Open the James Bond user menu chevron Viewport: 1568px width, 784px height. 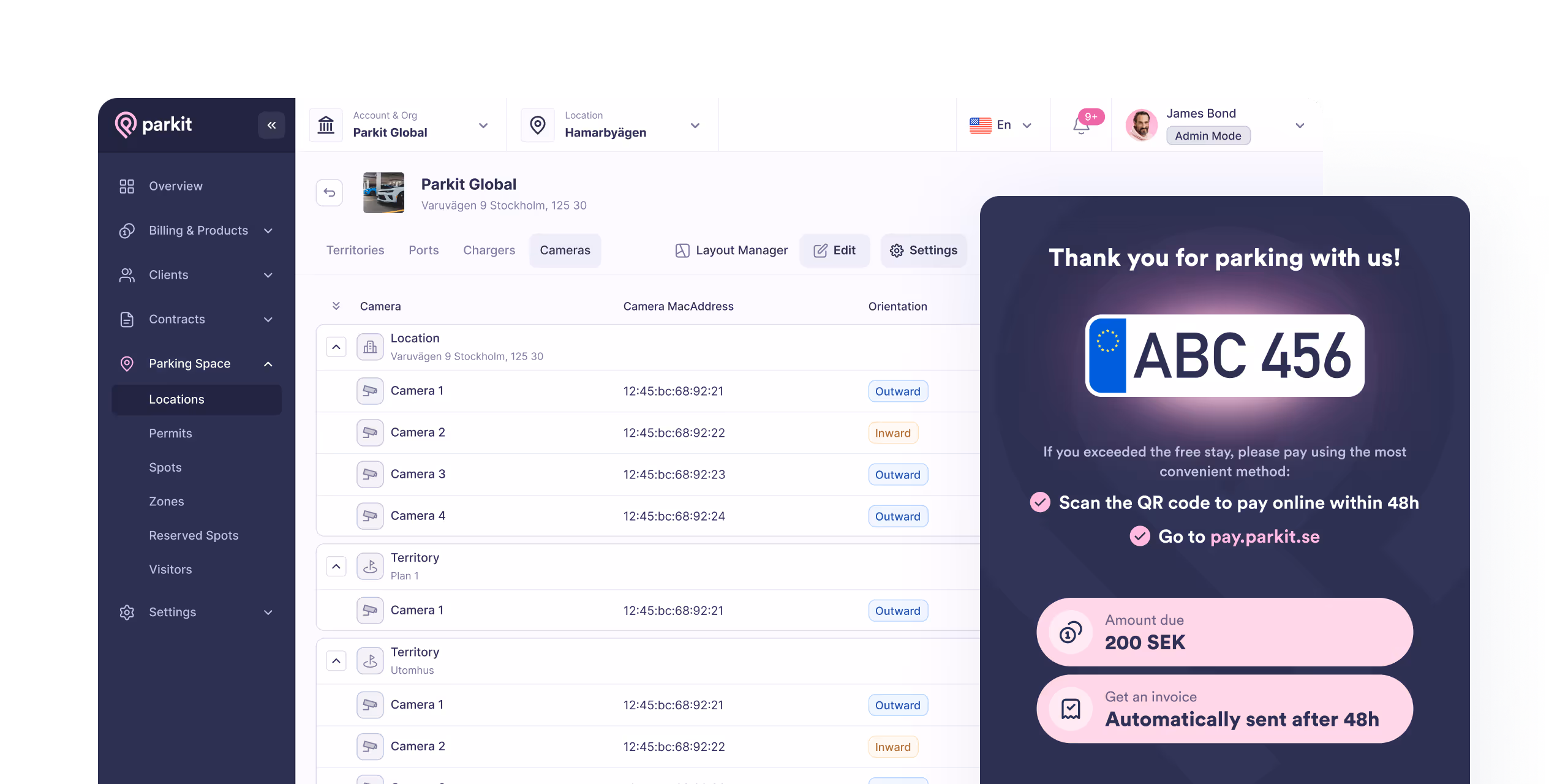(x=1300, y=126)
